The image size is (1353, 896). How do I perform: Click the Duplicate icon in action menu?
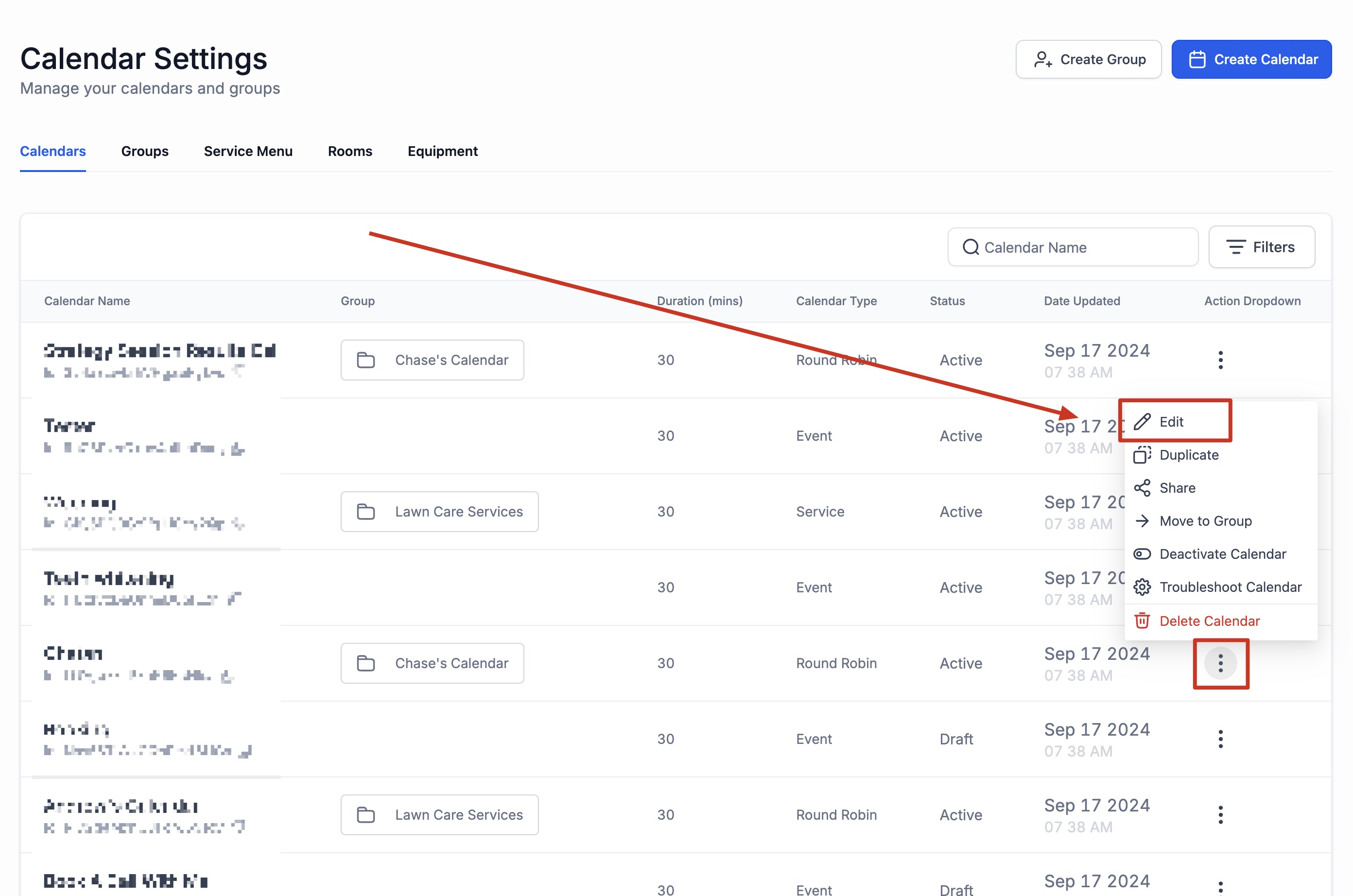[x=1142, y=455]
